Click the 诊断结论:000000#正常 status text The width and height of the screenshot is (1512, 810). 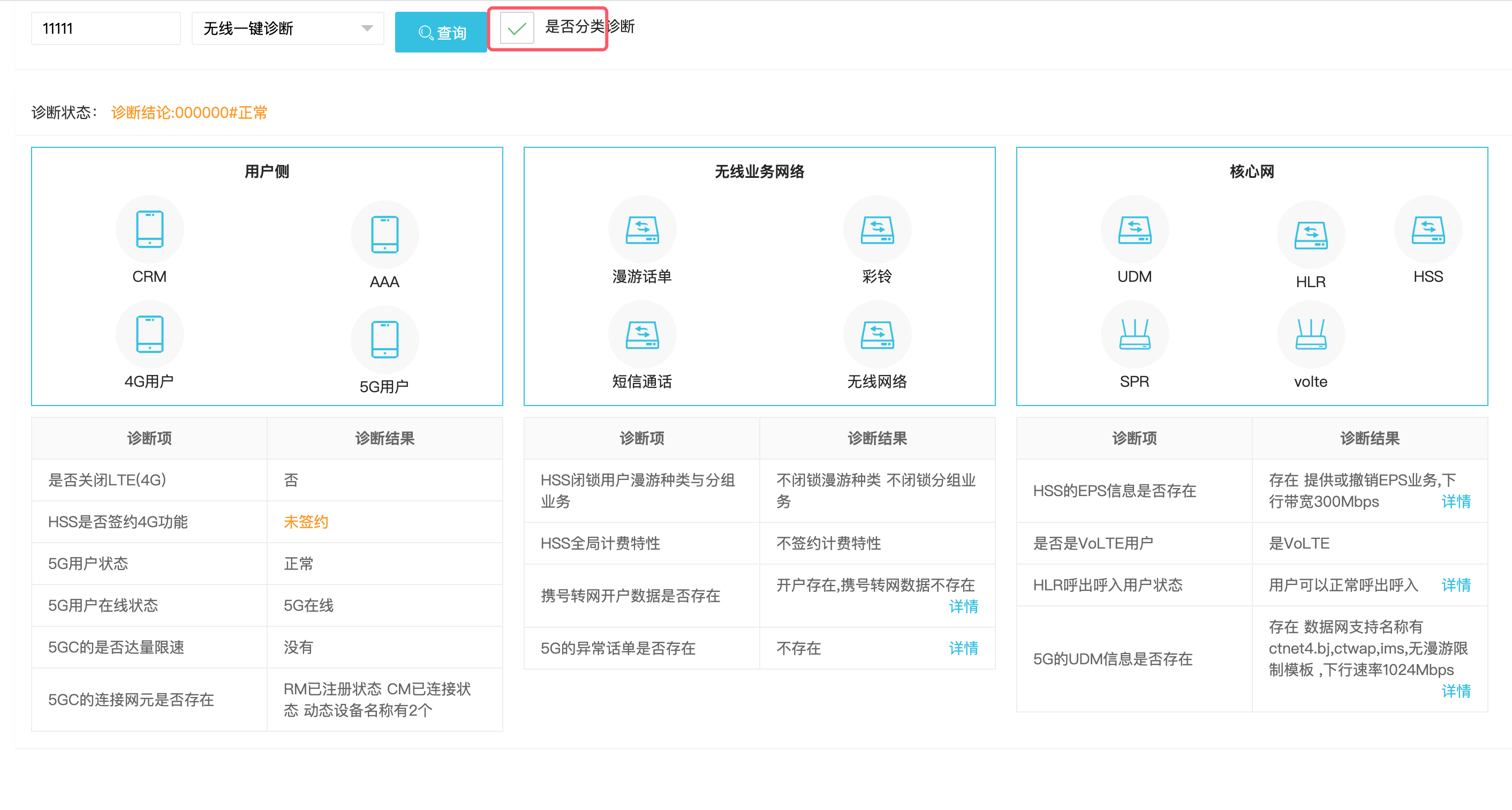tap(189, 112)
